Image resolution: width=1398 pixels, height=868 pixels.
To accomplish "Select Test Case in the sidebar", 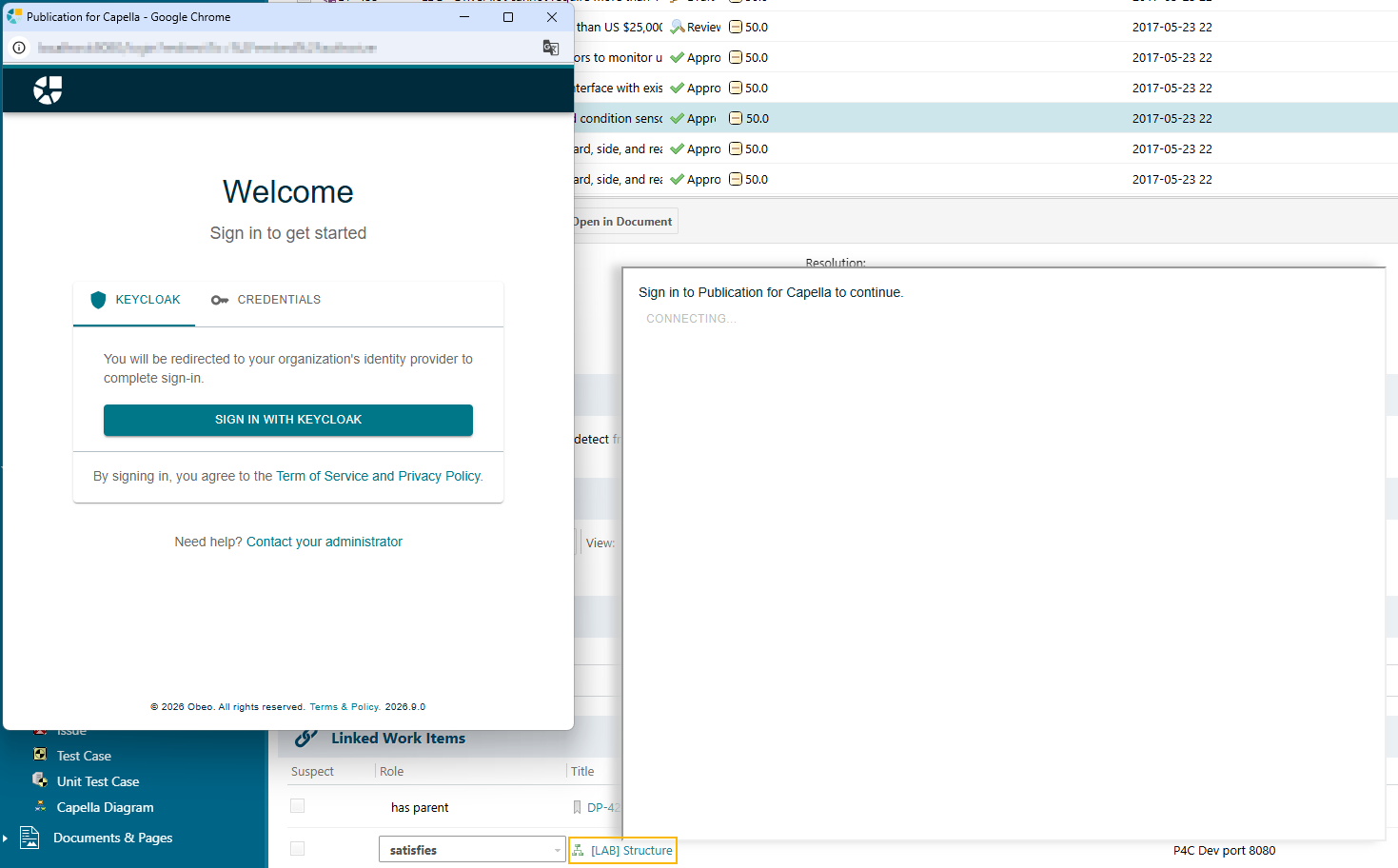I will (84, 756).
